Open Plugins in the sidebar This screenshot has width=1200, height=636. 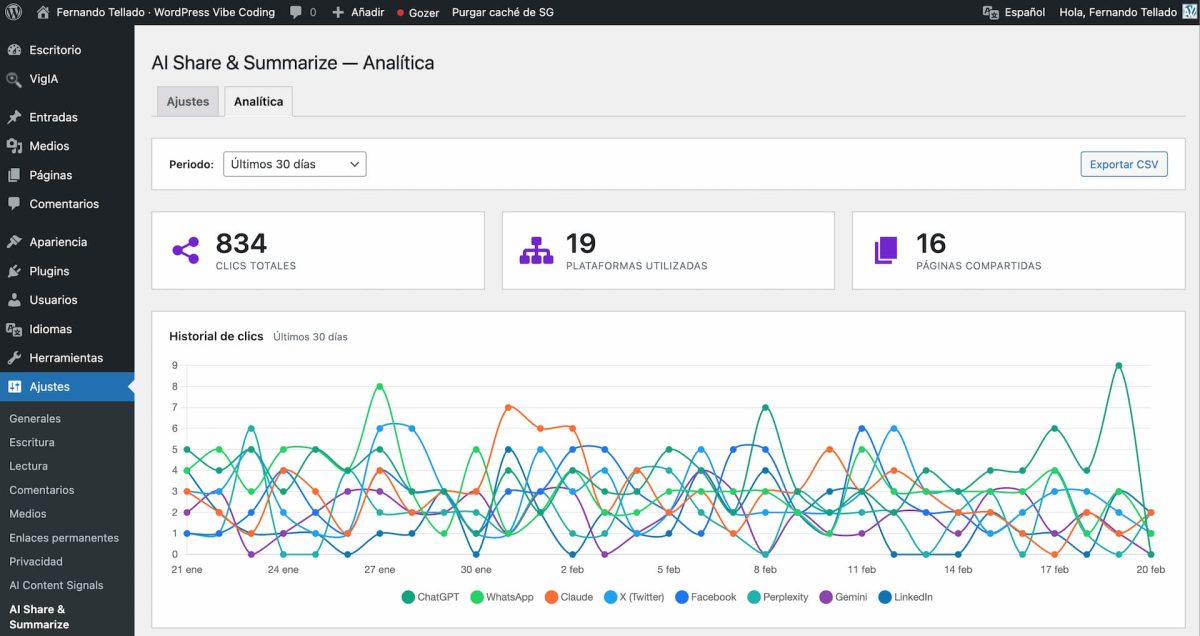click(x=67, y=271)
